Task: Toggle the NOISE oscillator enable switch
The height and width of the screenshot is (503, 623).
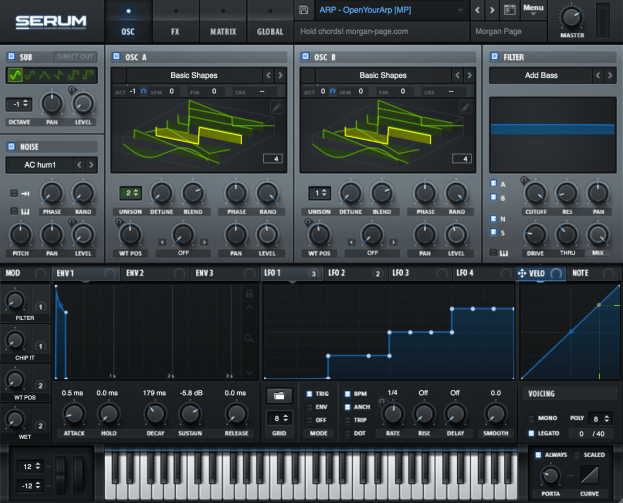Action: [11, 147]
